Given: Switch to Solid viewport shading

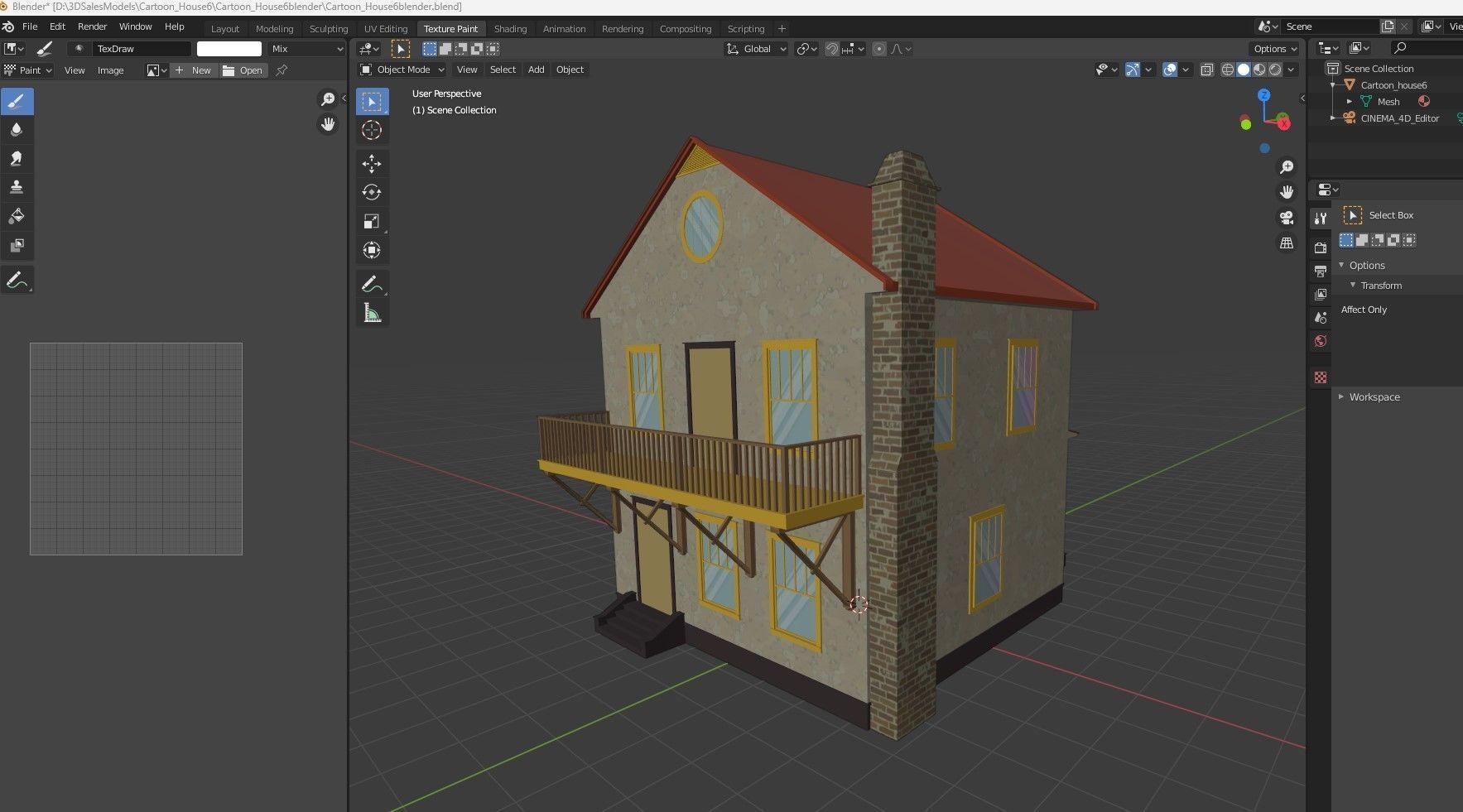Looking at the screenshot, I should click(1244, 70).
